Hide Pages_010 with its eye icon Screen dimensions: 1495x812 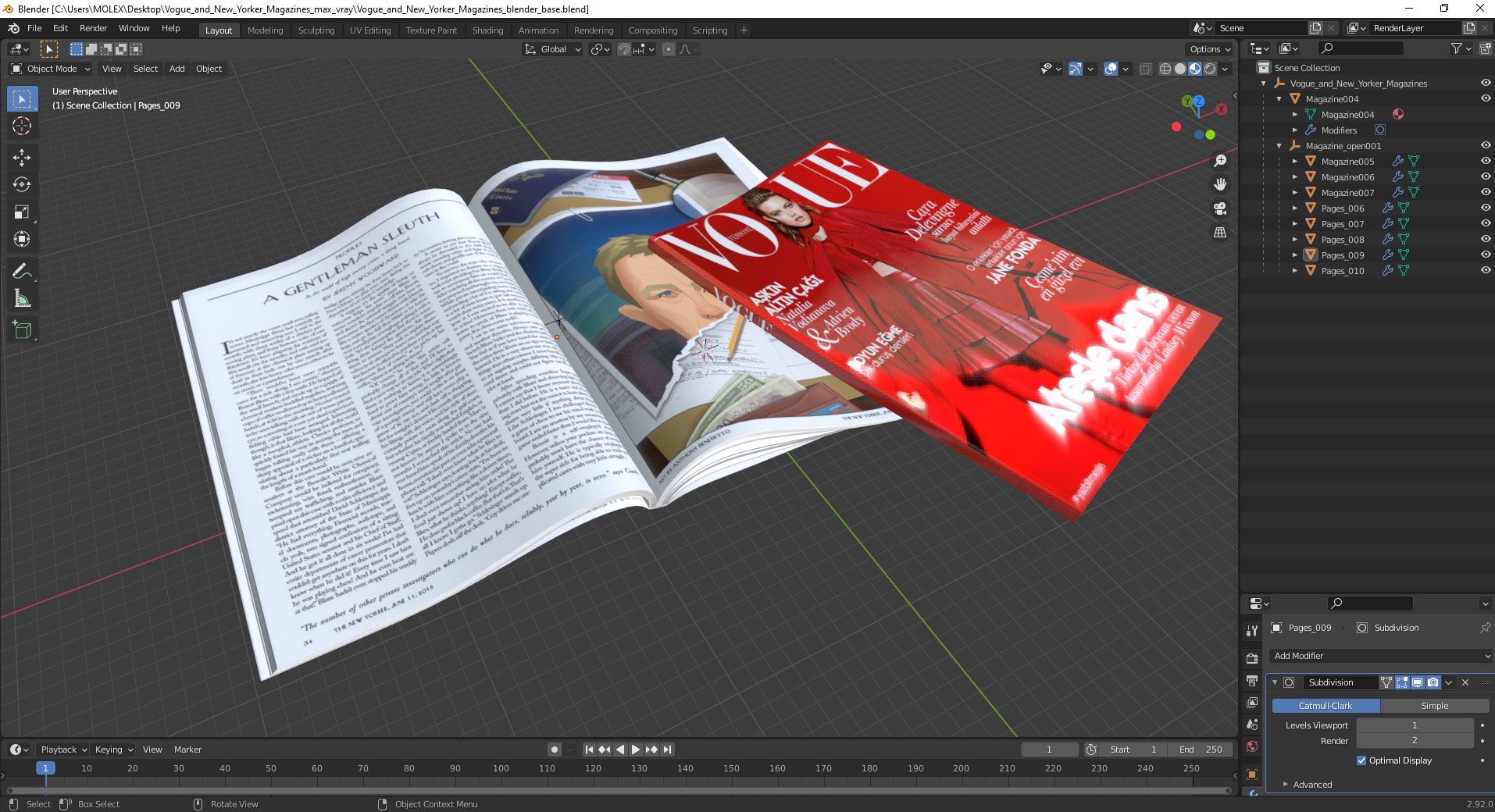point(1486,270)
